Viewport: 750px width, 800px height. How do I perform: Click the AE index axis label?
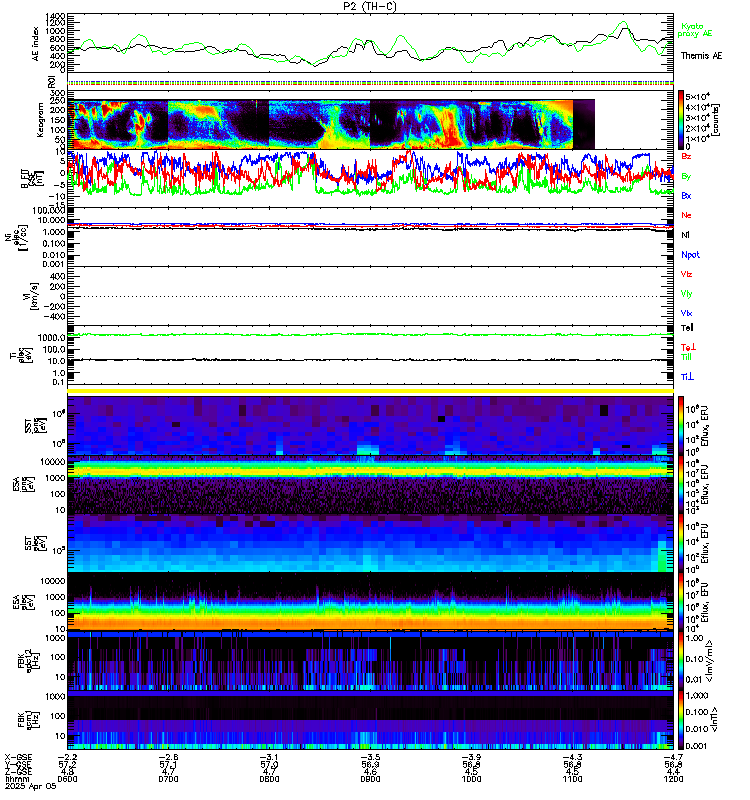coord(35,43)
